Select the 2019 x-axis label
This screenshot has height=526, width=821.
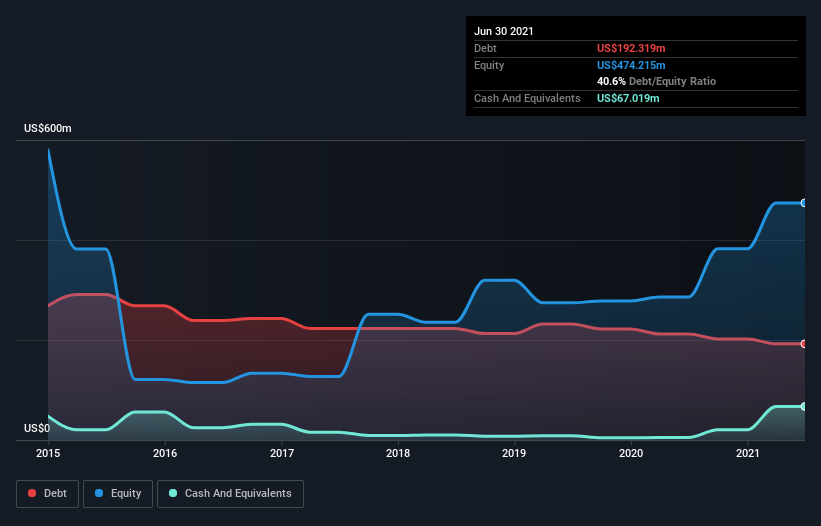coord(514,453)
